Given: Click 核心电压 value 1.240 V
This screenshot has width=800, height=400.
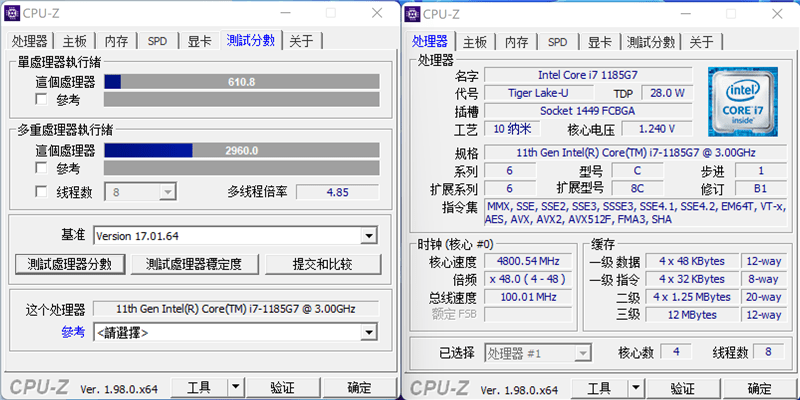Looking at the screenshot, I should (657, 129).
